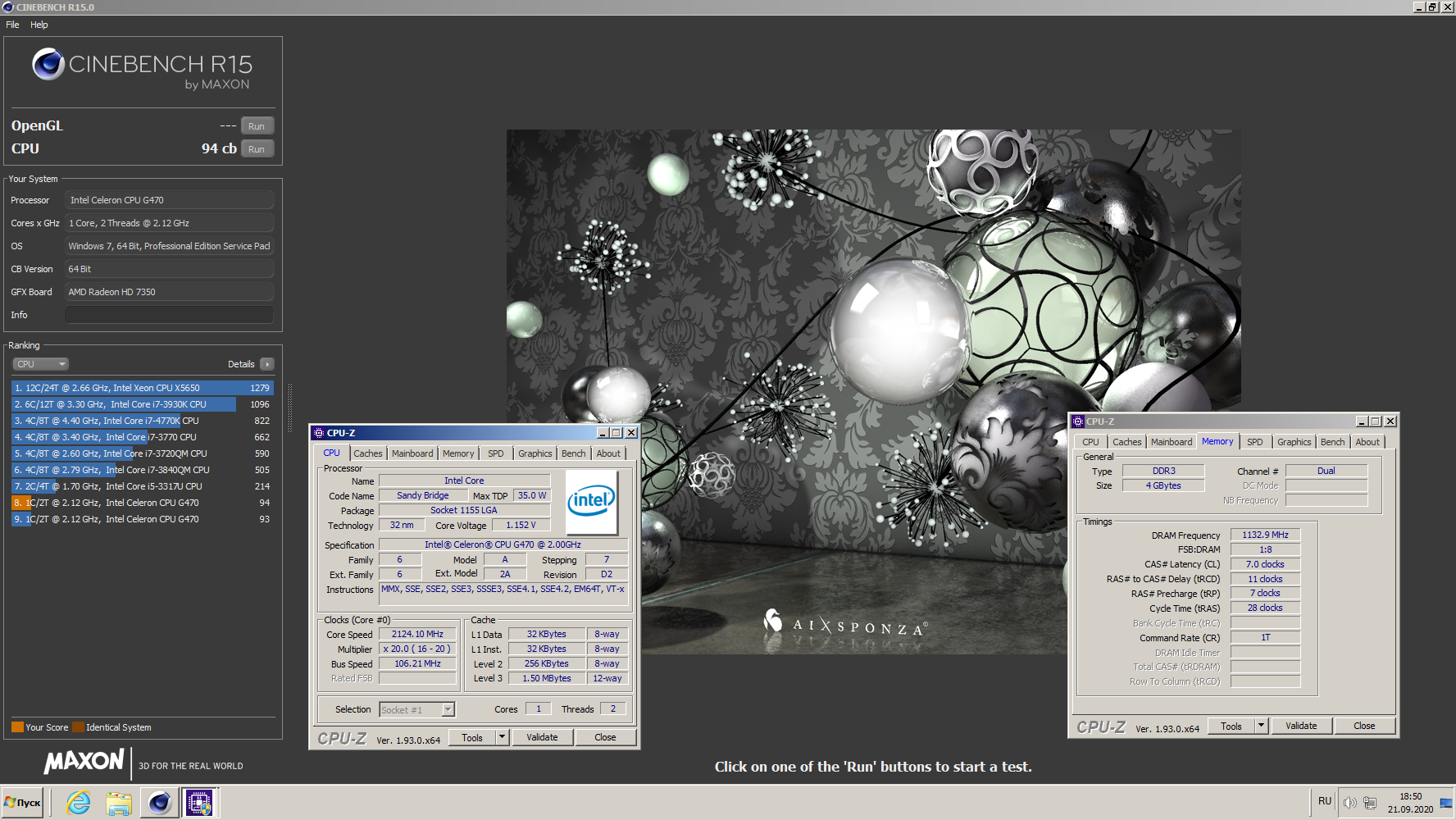Select ranking row Intel Xeon CPU X5650

(142, 388)
